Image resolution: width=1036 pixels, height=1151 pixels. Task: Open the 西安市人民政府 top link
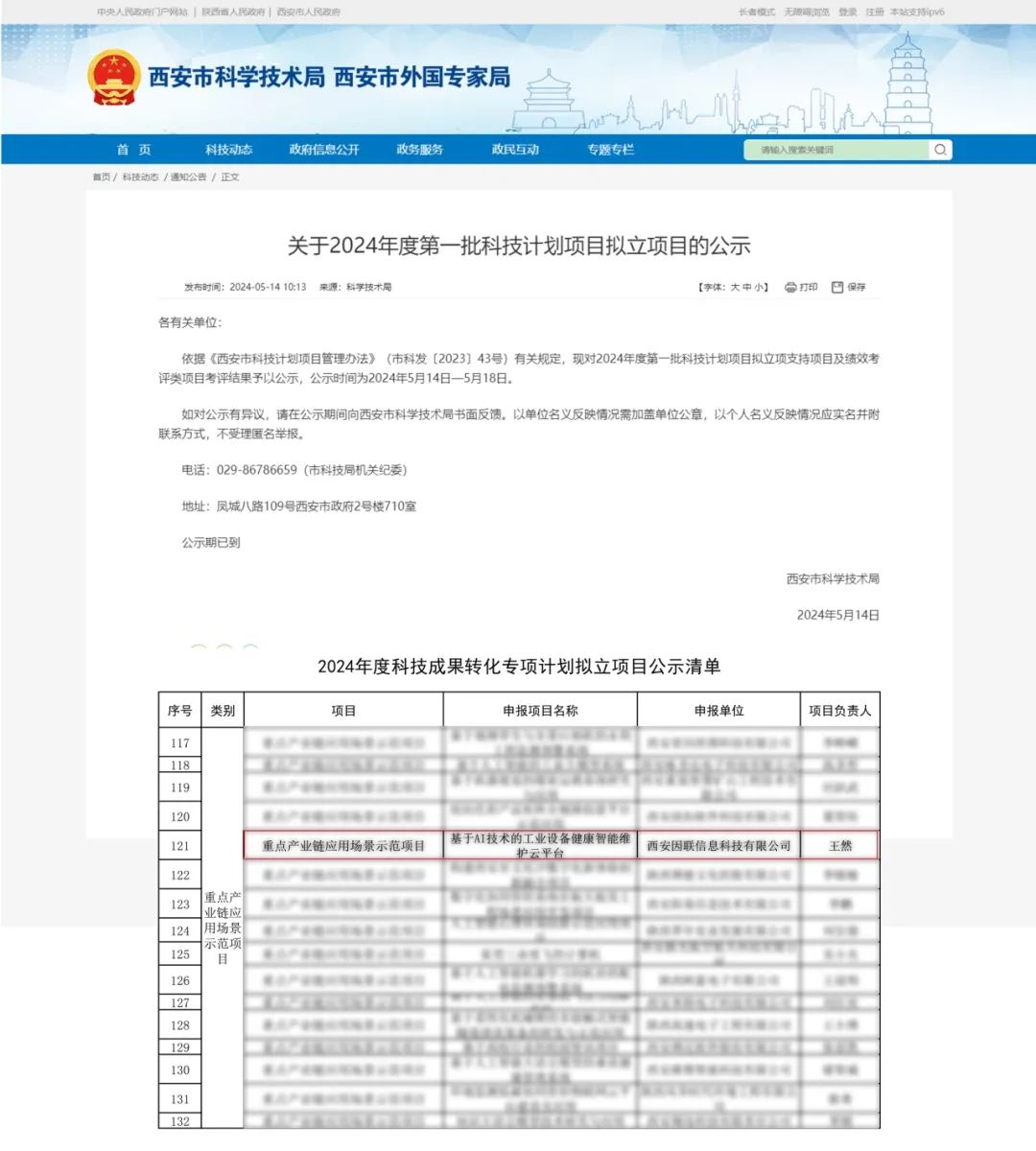(x=309, y=12)
